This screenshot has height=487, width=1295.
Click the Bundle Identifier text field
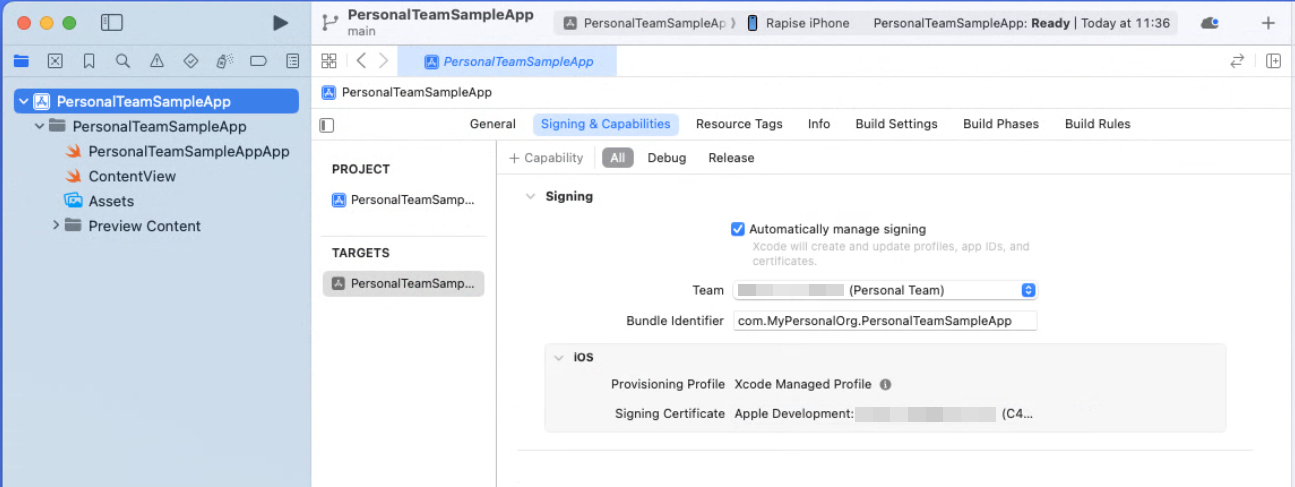[884, 321]
